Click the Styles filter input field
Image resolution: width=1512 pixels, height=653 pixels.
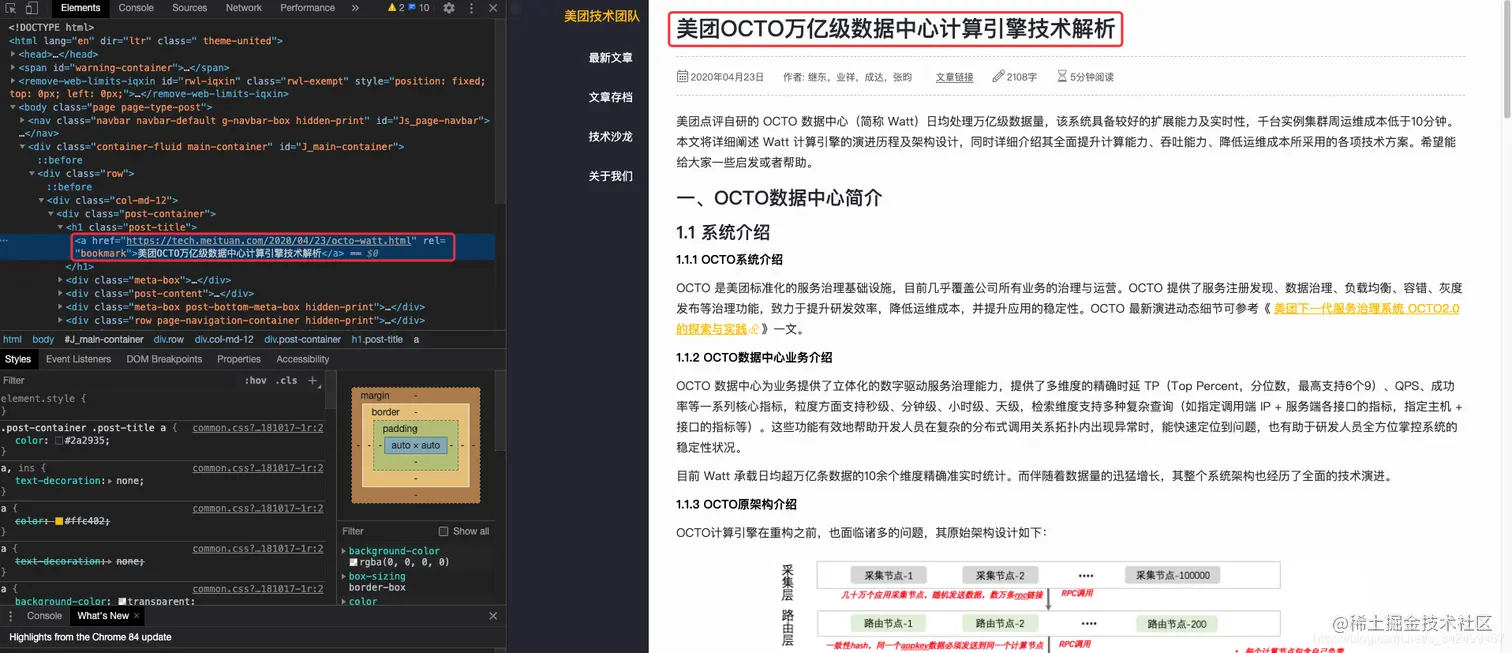pyautogui.click(x=100, y=380)
